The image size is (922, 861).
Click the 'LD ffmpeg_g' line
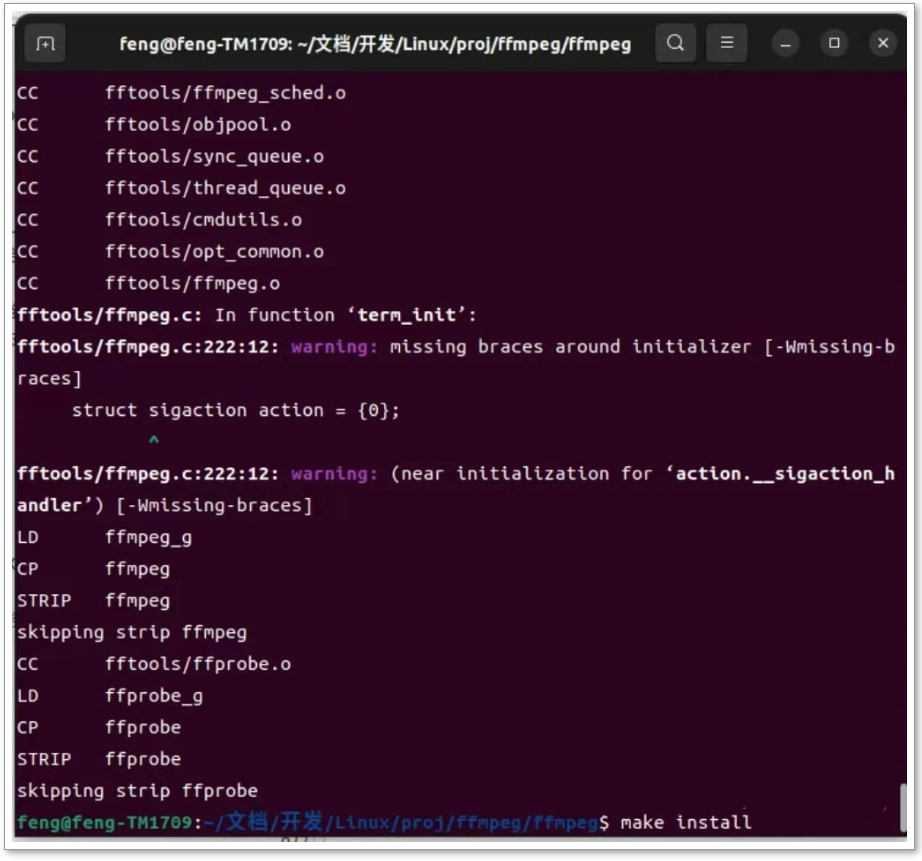click(104, 538)
